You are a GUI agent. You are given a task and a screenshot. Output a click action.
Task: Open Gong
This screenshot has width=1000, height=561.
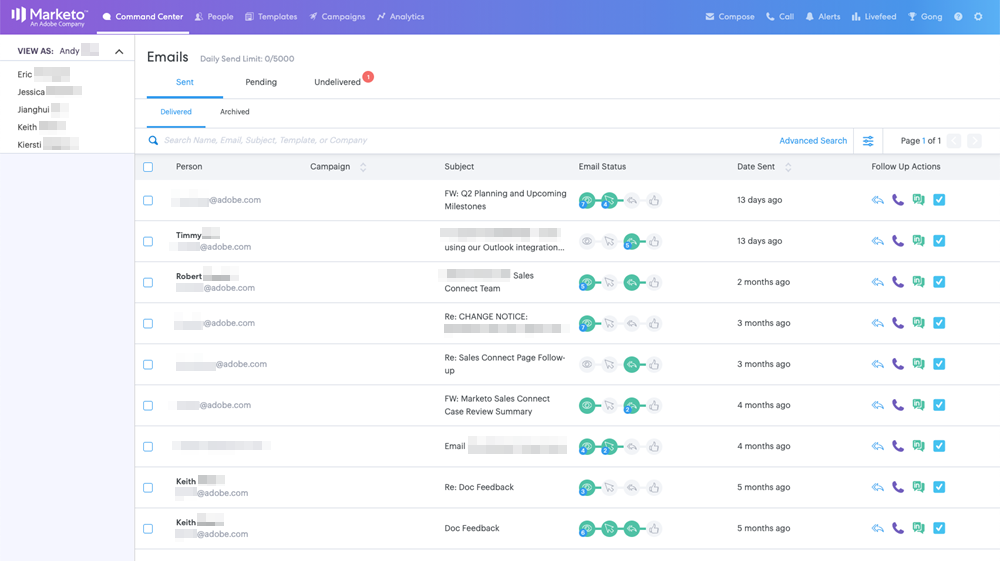(x=925, y=17)
